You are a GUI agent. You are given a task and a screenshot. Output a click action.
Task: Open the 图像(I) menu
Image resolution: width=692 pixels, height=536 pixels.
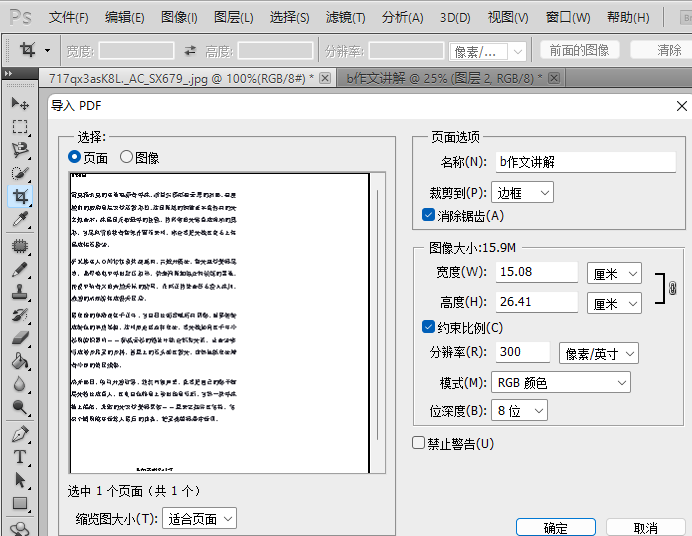179,18
